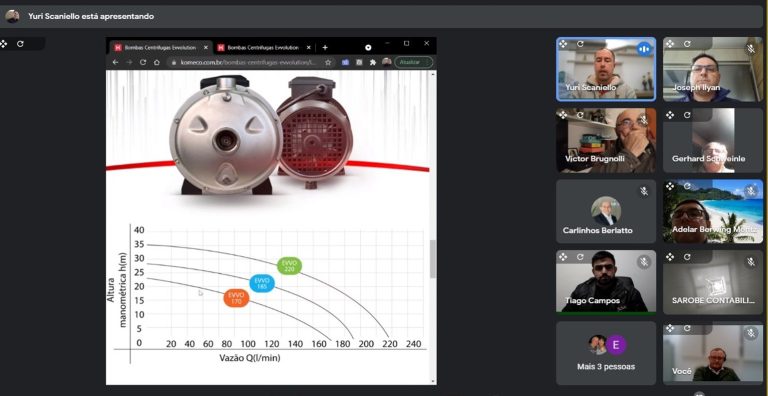This screenshot has width=768, height=396.
Task: Open new browser tab with plus
Action: [x=325, y=48]
